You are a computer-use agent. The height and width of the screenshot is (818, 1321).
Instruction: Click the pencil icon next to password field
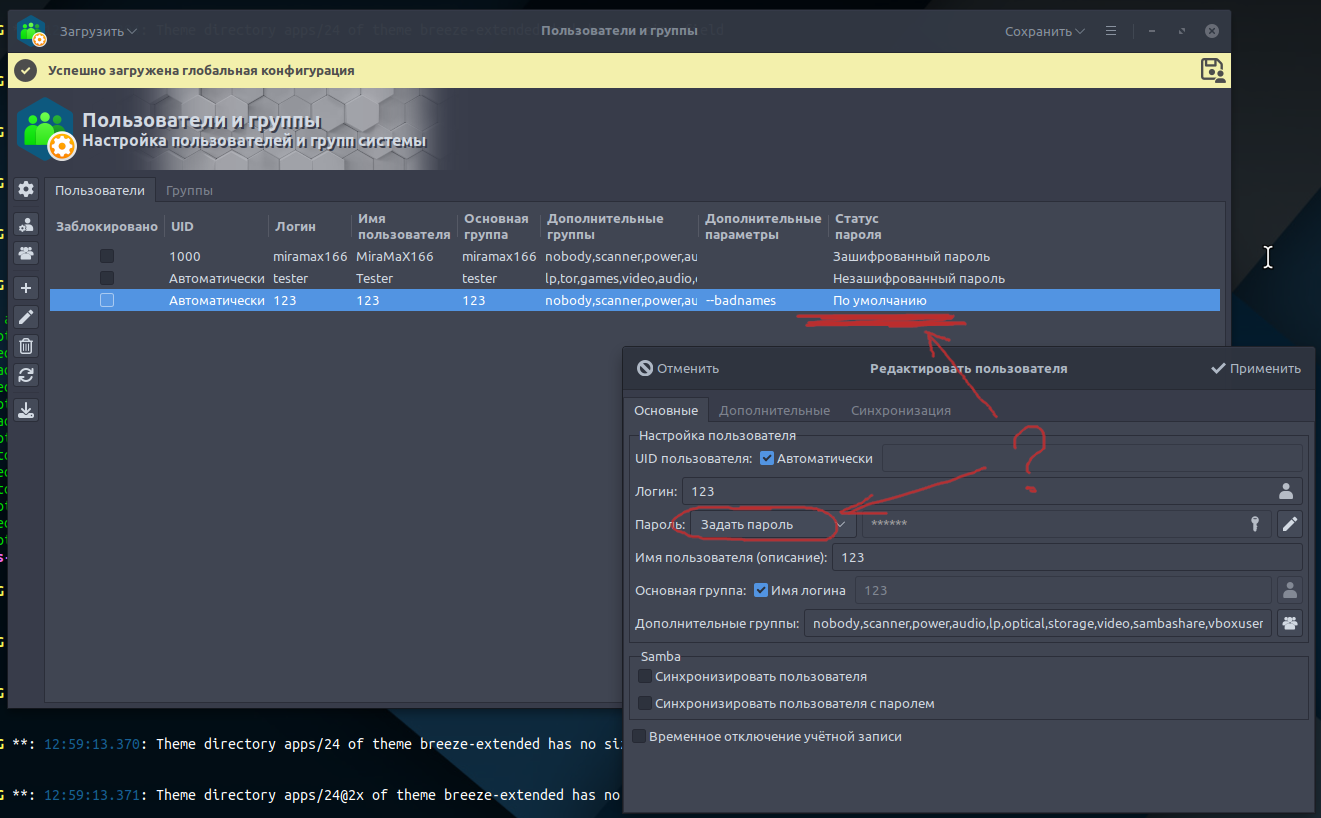tap(1290, 524)
